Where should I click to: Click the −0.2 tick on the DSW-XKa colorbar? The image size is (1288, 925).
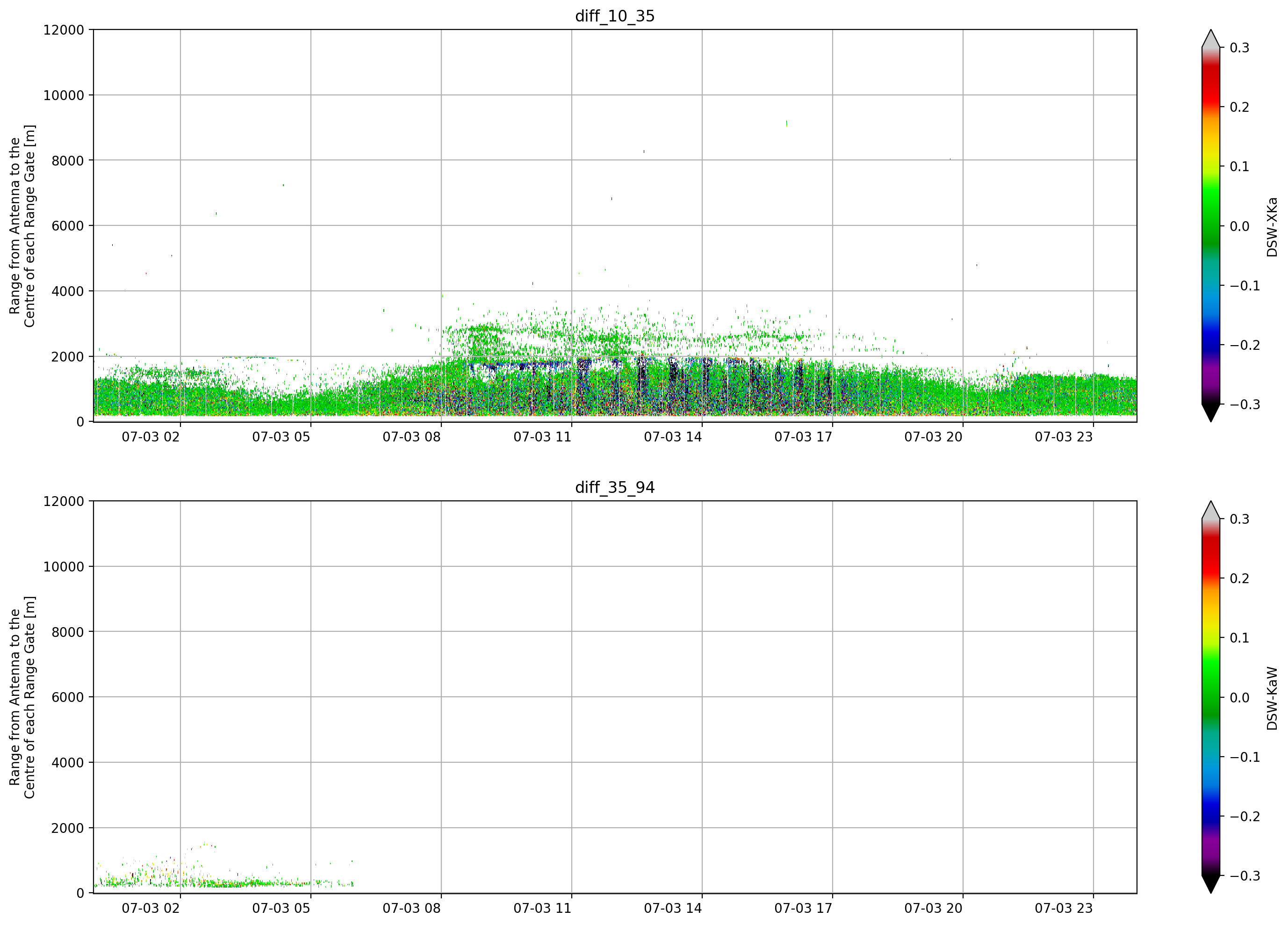click(x=1245, y=345)
